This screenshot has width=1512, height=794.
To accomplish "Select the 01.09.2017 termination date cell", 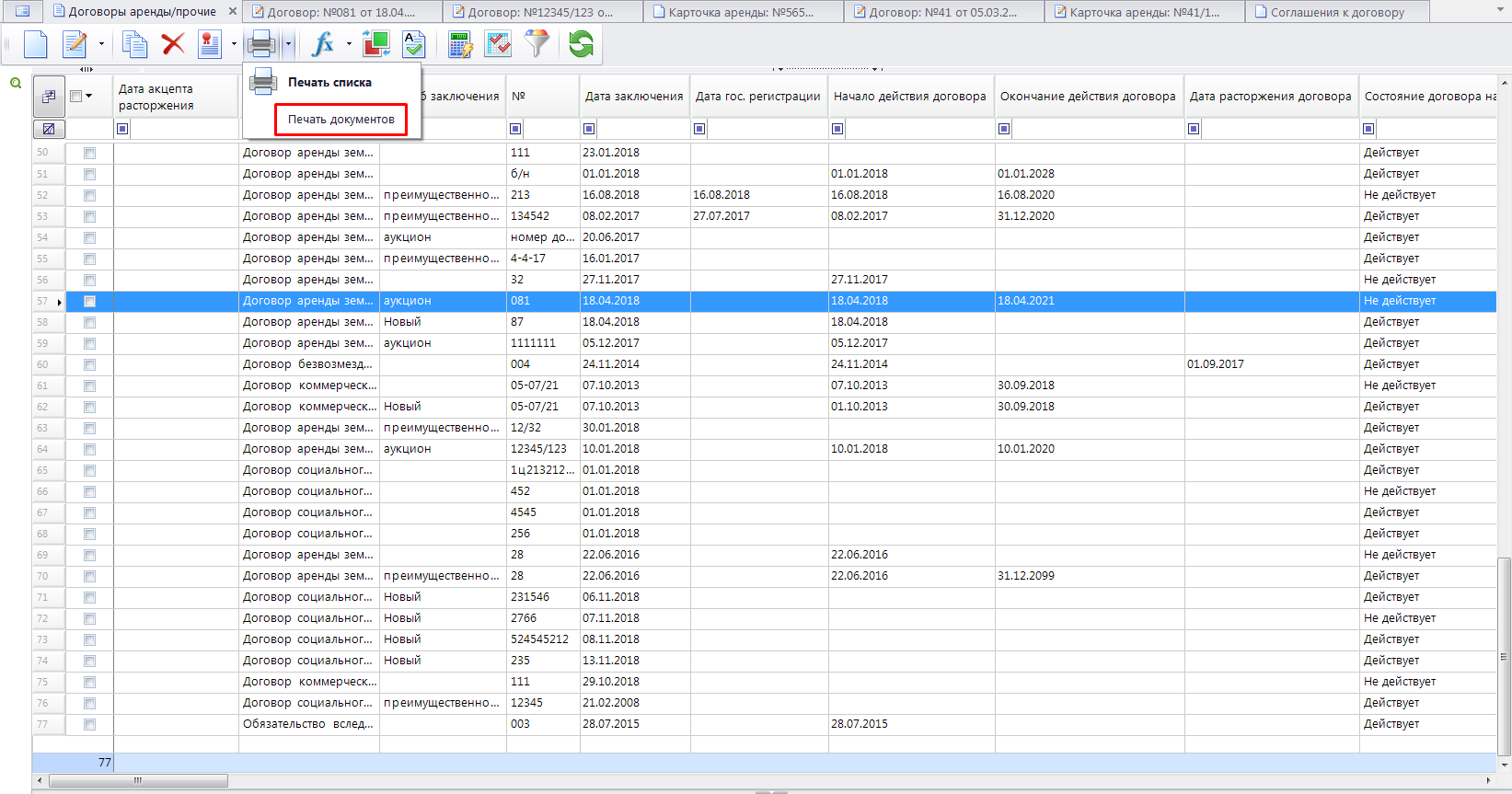I will pos(1271,364).
